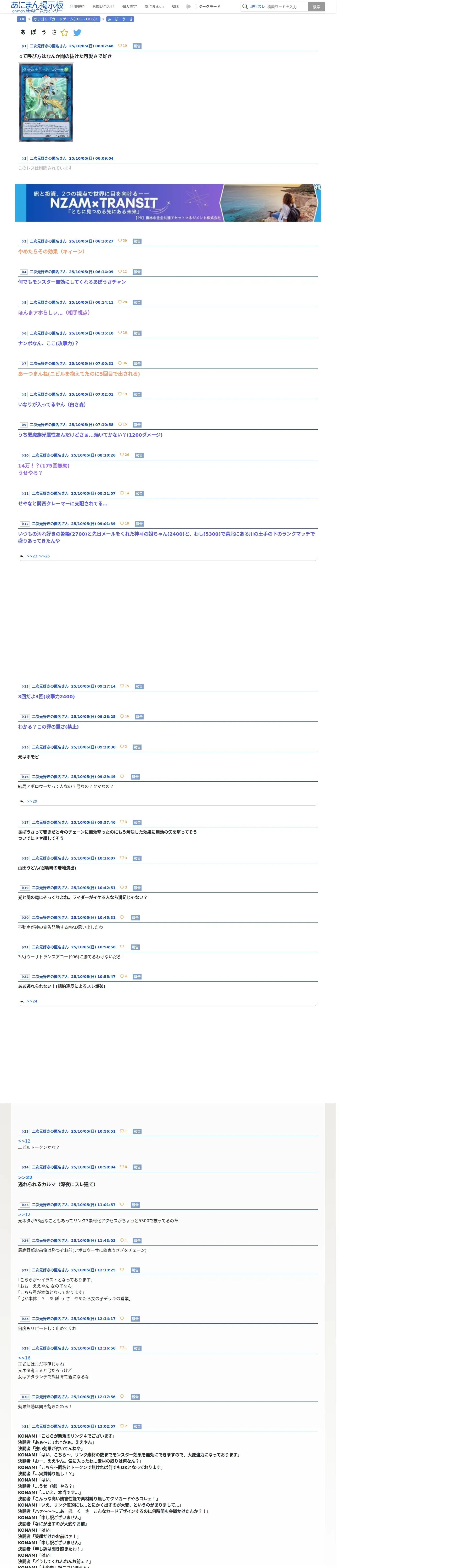Viewport: 474px width, 1568px height.
Task: Like post 14 with its heart icon
Action: (x=122, y=716)
